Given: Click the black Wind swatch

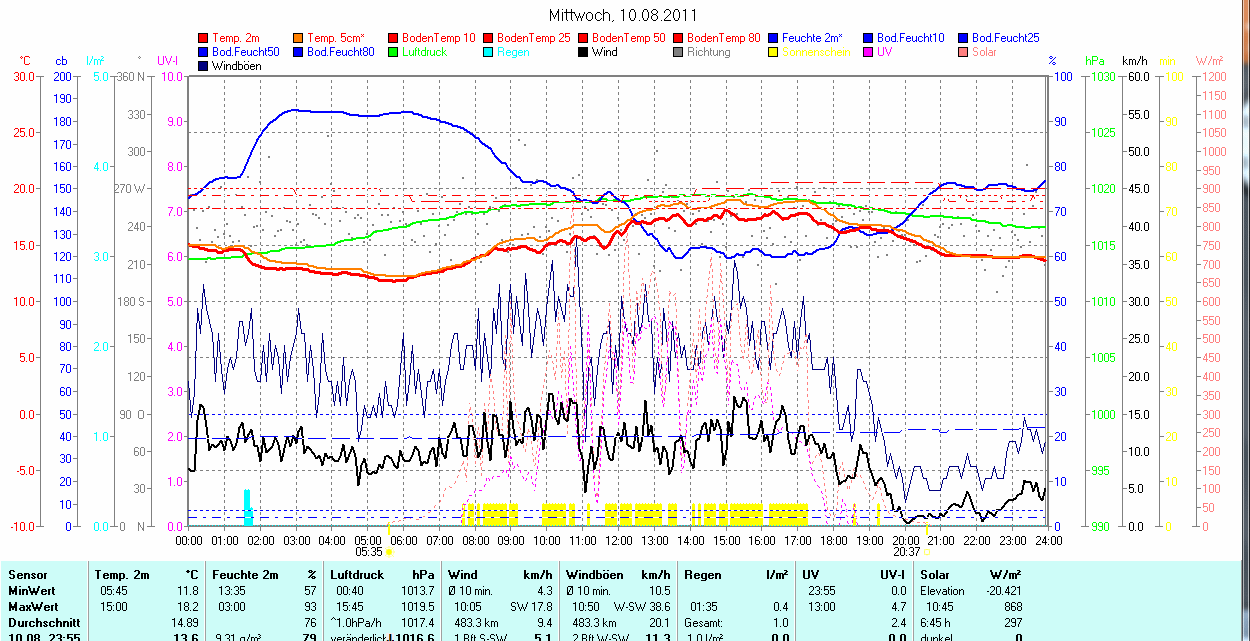Looking at the screenshot, I should 583,52.
